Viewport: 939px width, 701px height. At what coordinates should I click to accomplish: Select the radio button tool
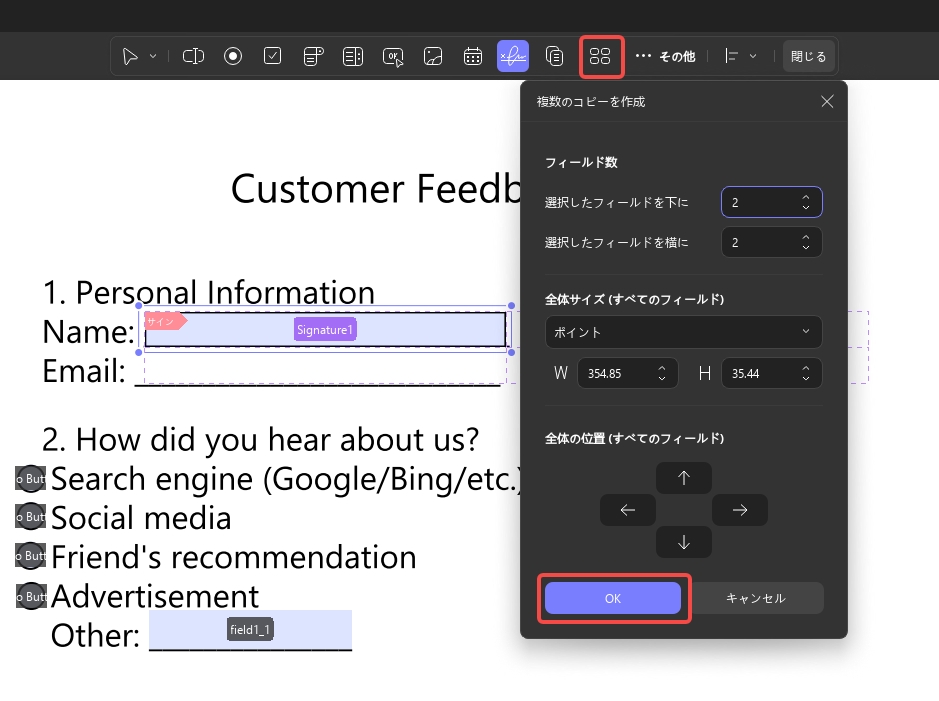pyautogui.click(x=233, y=56)
